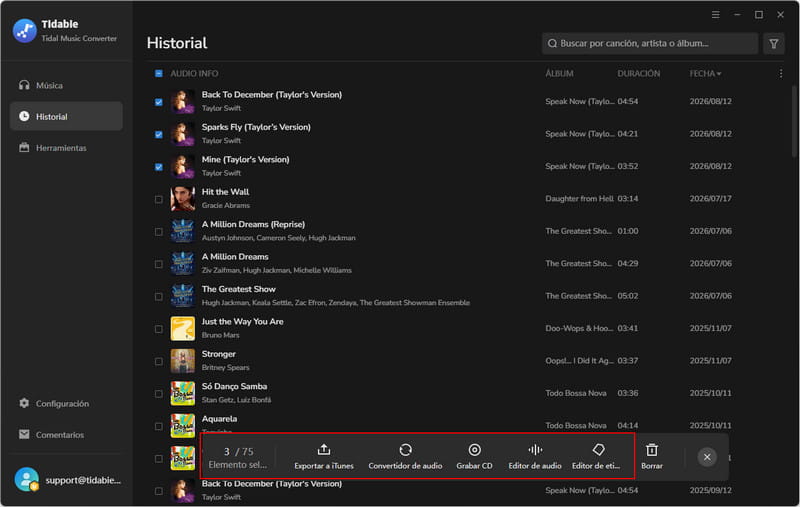Image resolution: width=800 pixels, height=507 pixels.
Task: Select the track title Sparks Fly (Taylor's Version)
Action: point(256,127)
